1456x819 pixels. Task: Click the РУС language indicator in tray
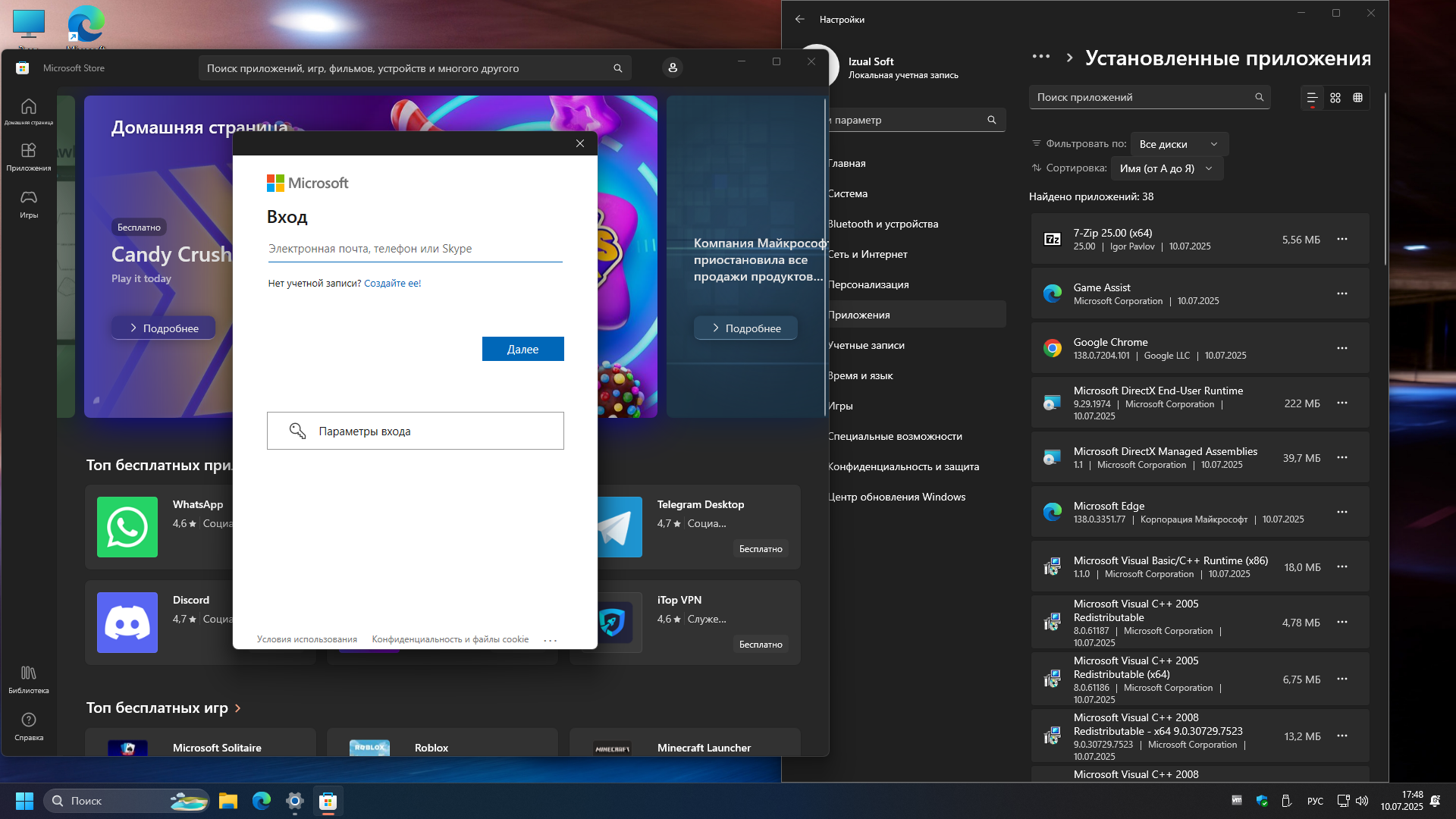[x=1315, y=801]
